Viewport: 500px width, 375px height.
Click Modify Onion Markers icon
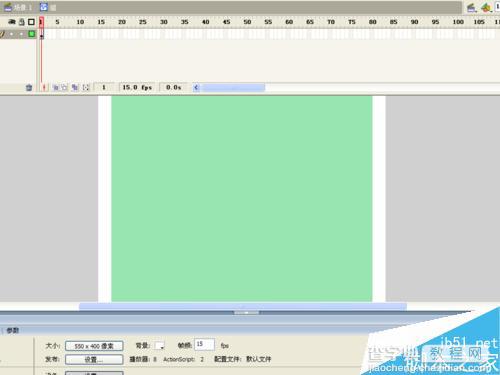(86, 87)
